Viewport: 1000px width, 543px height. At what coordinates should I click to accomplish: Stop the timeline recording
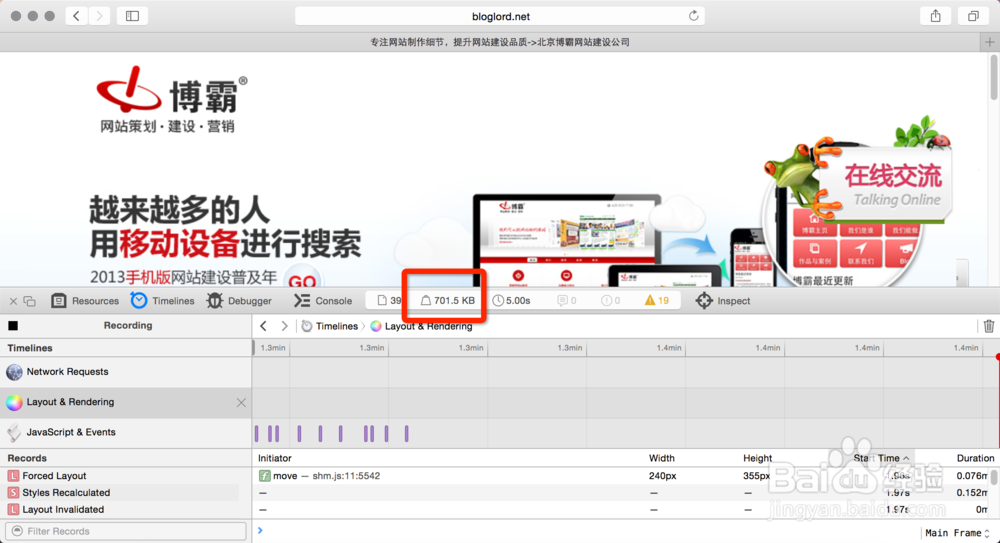point(13,325)
